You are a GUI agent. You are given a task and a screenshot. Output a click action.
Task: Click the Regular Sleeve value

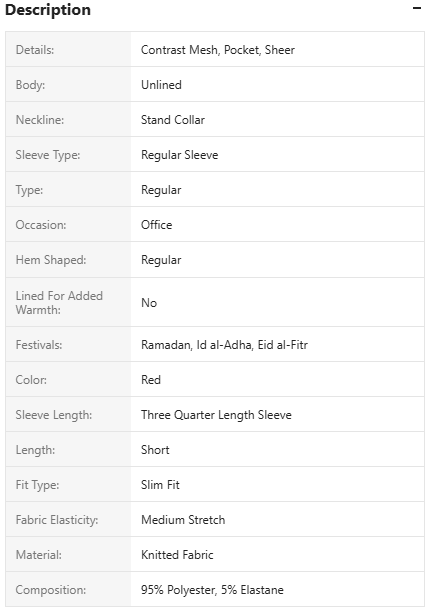[179, 155]
